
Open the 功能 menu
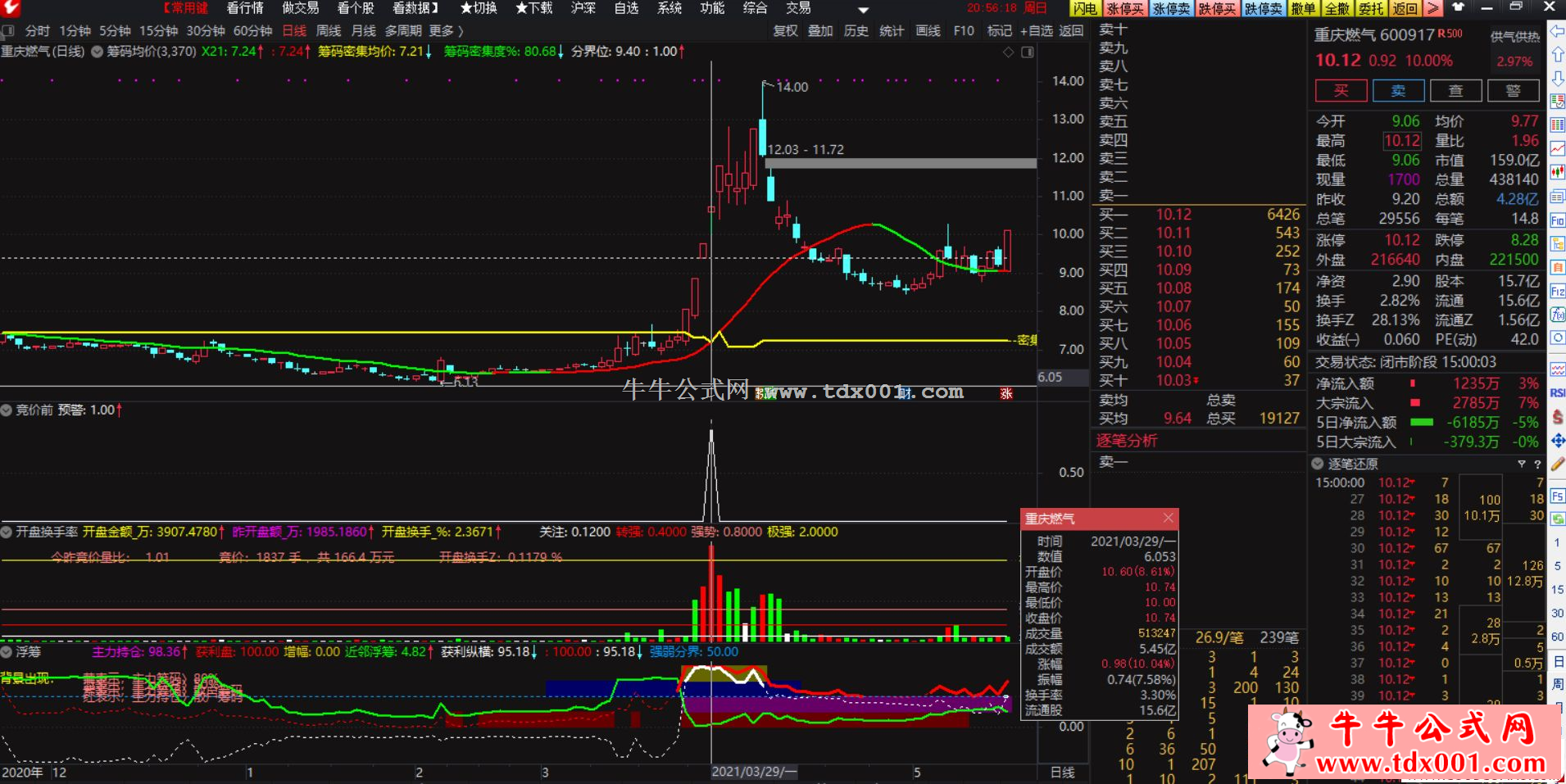tap(712, 8)
